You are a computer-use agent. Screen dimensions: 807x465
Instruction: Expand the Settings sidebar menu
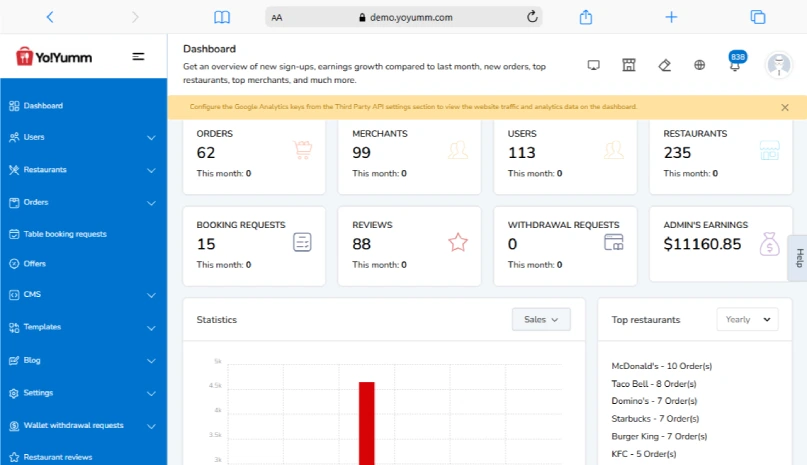(x=83, y=393)
